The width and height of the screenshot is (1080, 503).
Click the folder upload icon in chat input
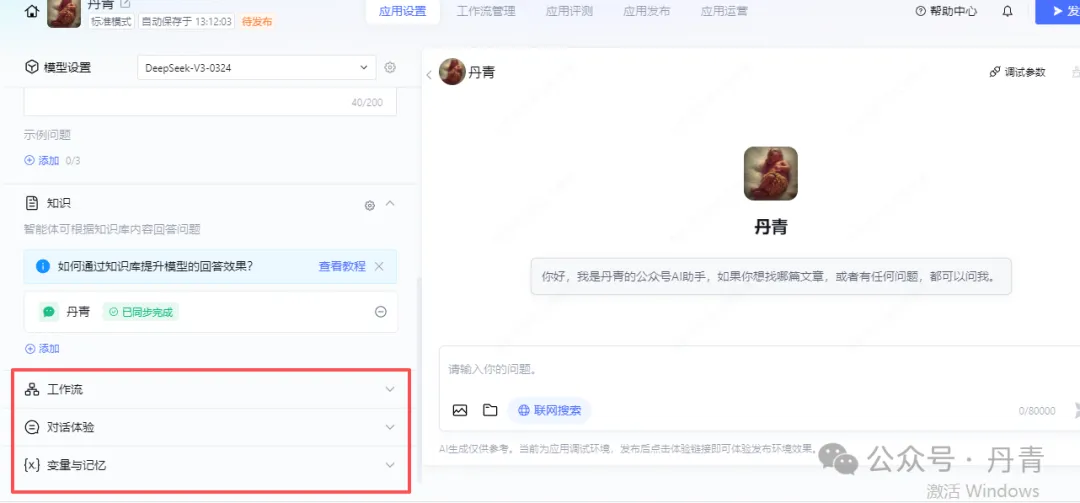pyautogui.click(x=490, y=410)
